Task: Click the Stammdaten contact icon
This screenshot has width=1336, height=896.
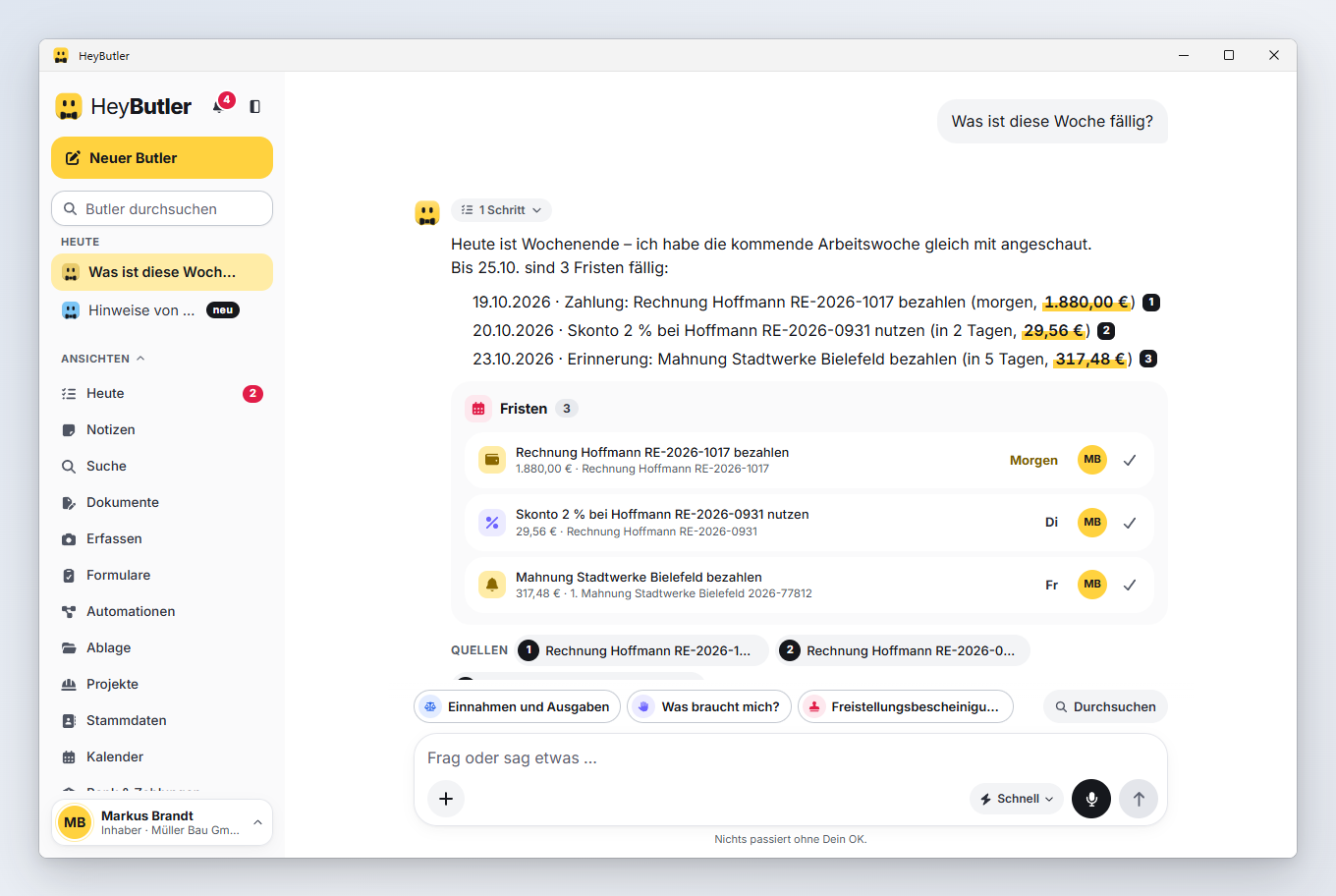Action: point(69,721)
